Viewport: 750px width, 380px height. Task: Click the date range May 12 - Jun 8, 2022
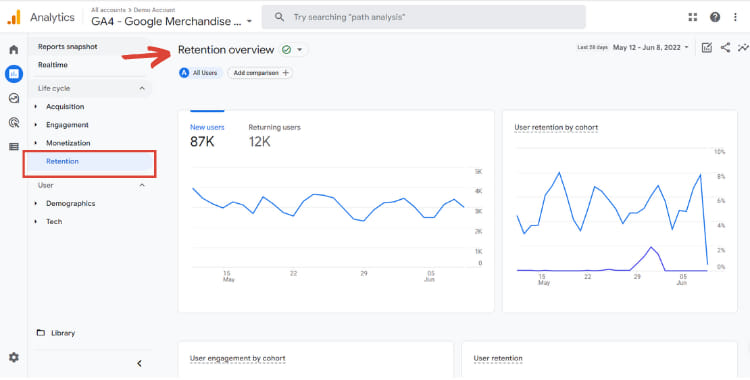[x=647, y=47]
